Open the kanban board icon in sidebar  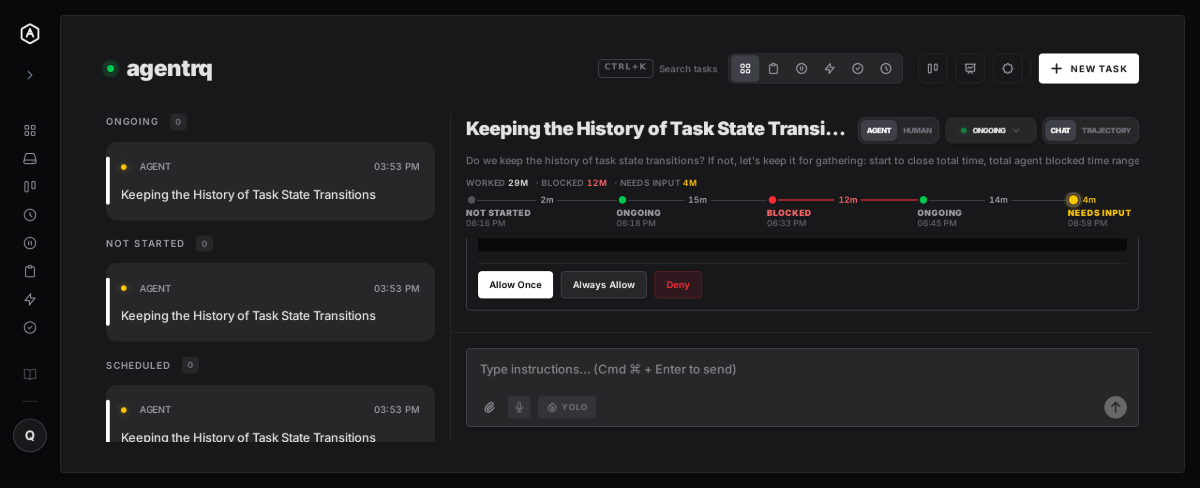[x=30, y=186]
